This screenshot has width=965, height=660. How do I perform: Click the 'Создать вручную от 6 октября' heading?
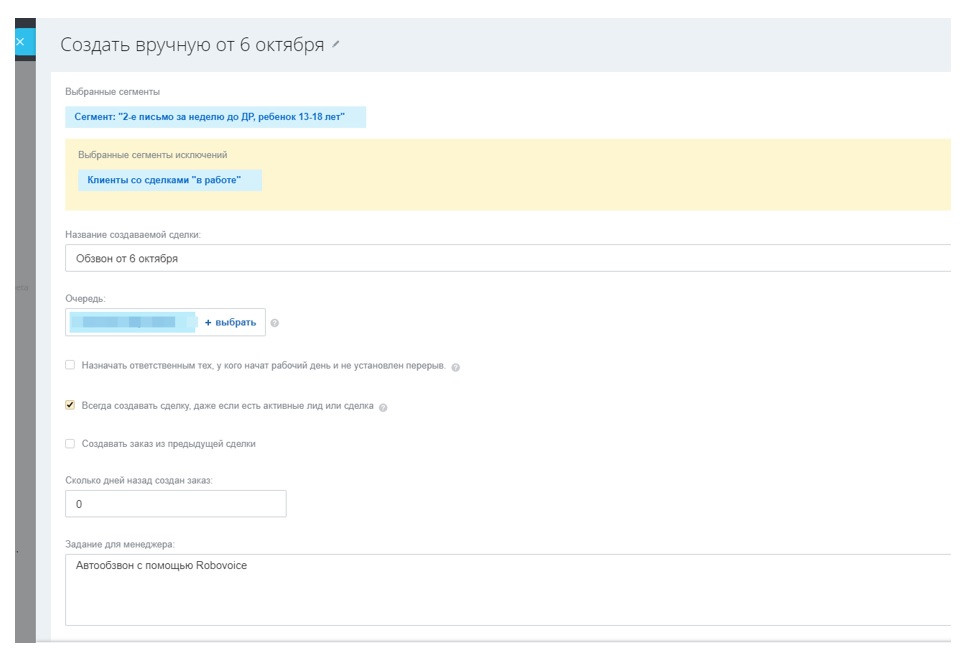[x=192, y=45]
